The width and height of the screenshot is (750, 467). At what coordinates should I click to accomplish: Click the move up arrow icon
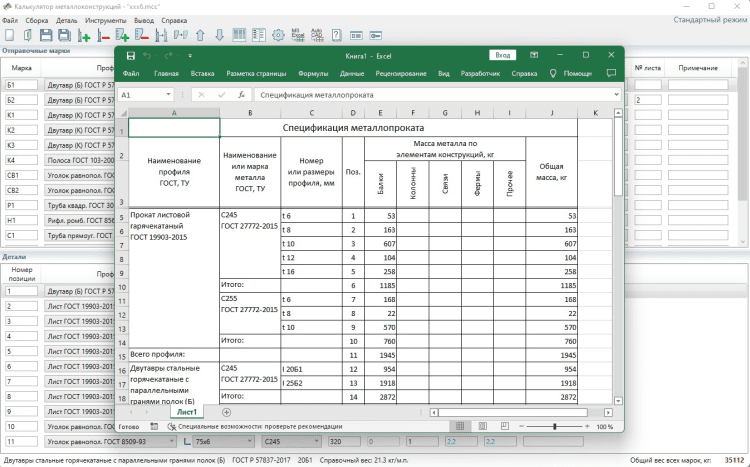pyautogui.click(x=200, y=35)
